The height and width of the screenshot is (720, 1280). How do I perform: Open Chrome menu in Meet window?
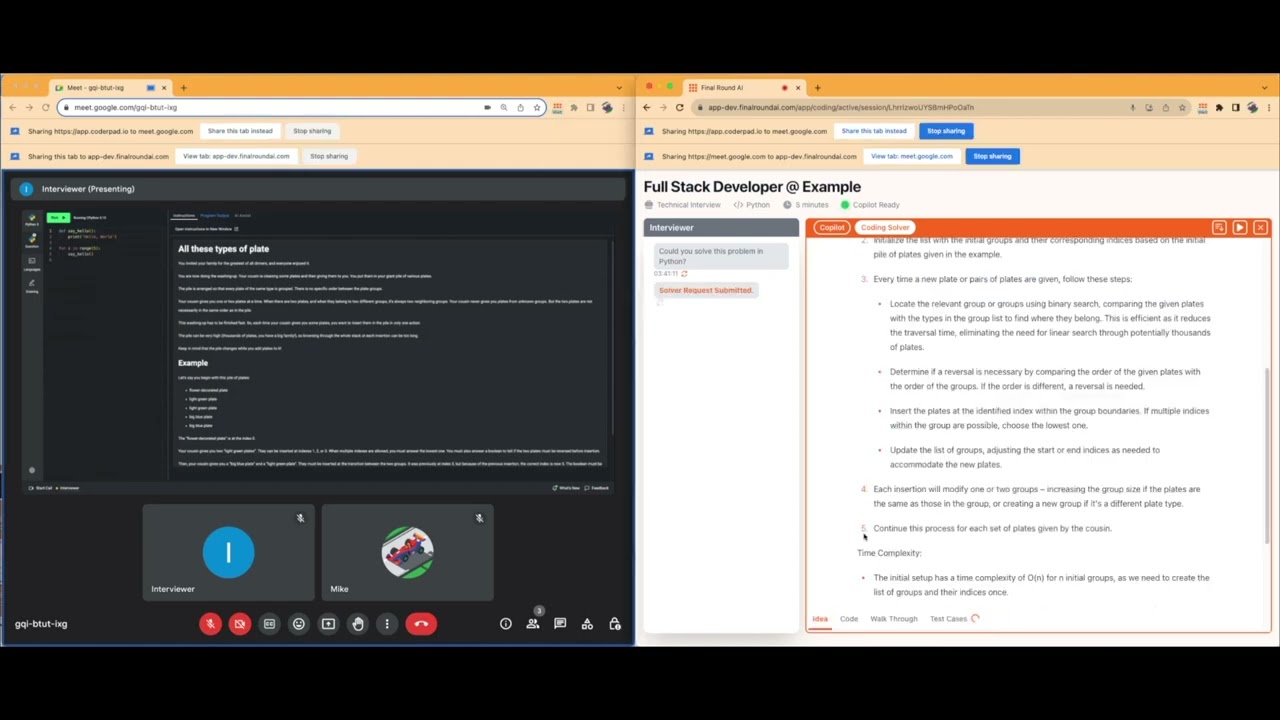(x=624, y=107)
